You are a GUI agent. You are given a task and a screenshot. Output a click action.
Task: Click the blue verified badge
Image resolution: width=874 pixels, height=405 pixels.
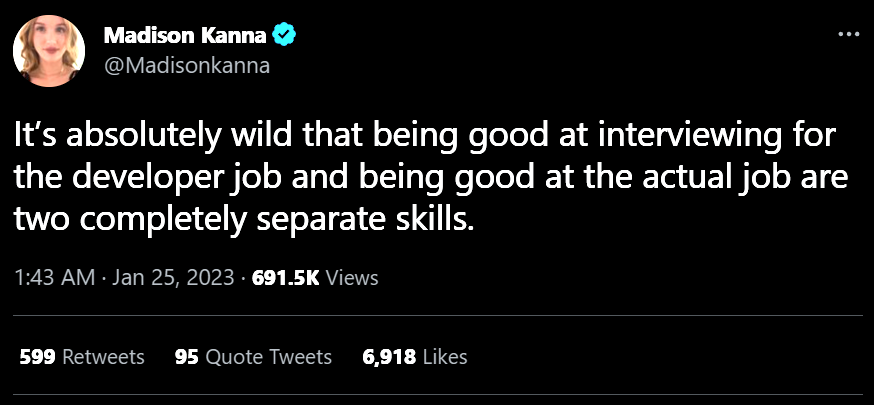pyautogui.click(x=284, y=38)
